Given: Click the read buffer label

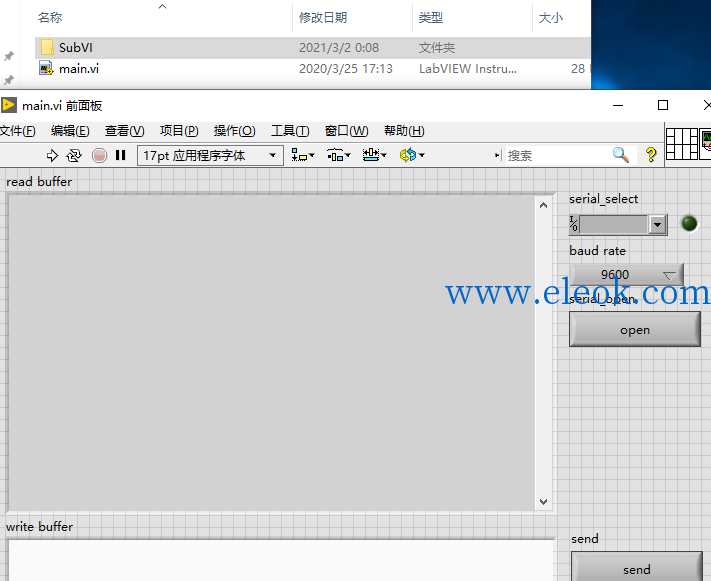Looking at the screenshot, I should [39, 181].
